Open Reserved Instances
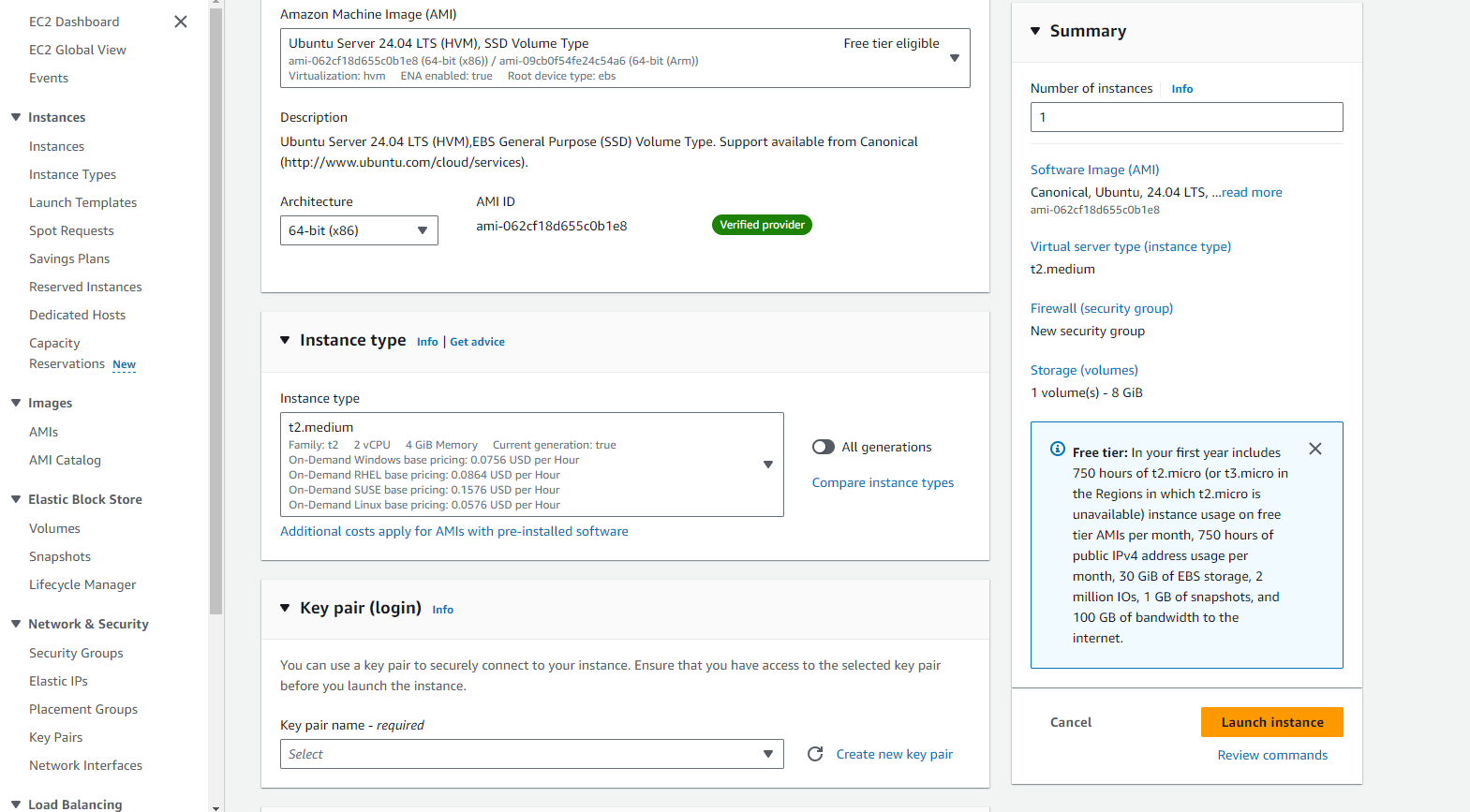1470x812 pixels. click(85, 287)
